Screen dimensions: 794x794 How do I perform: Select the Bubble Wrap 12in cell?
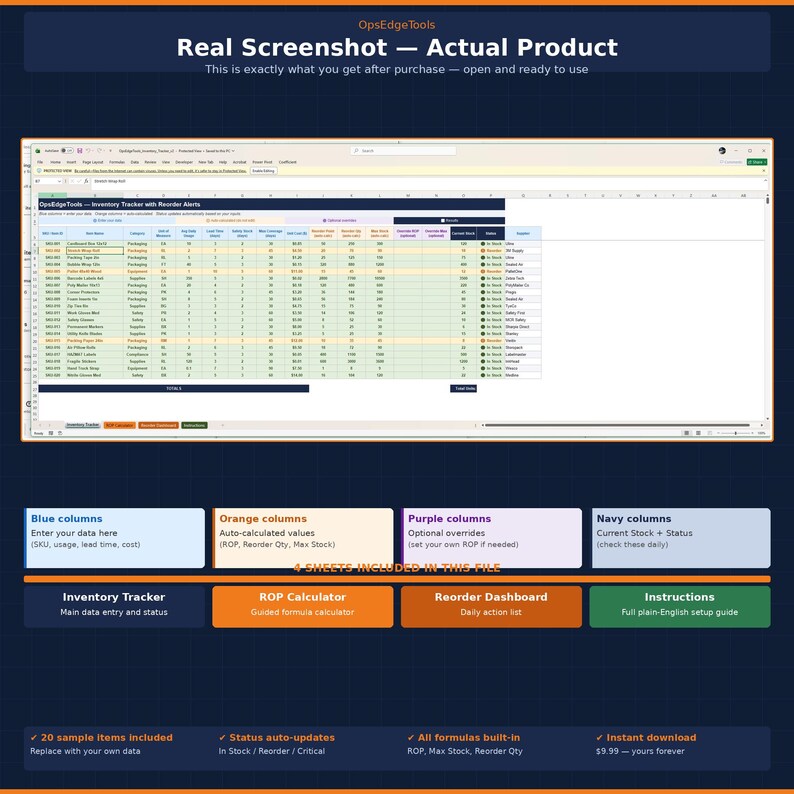pyautogui.click(x=95, y=264)
